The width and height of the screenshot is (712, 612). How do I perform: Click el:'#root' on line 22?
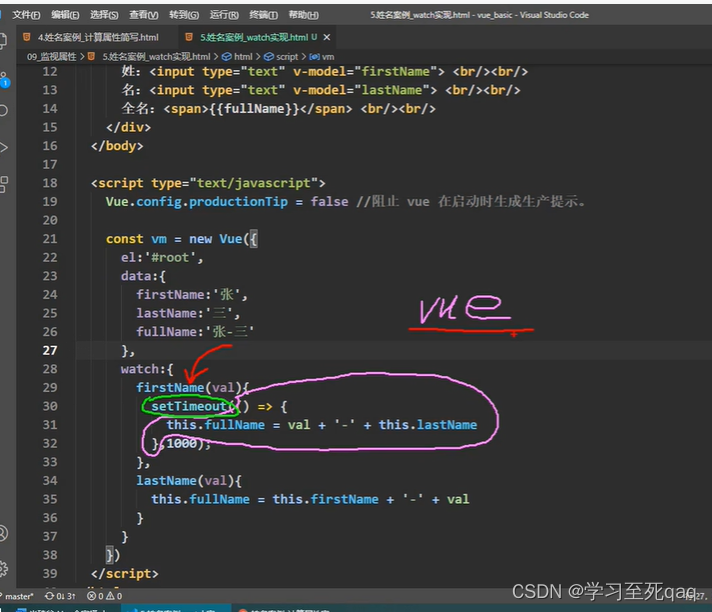coord(158,258)
